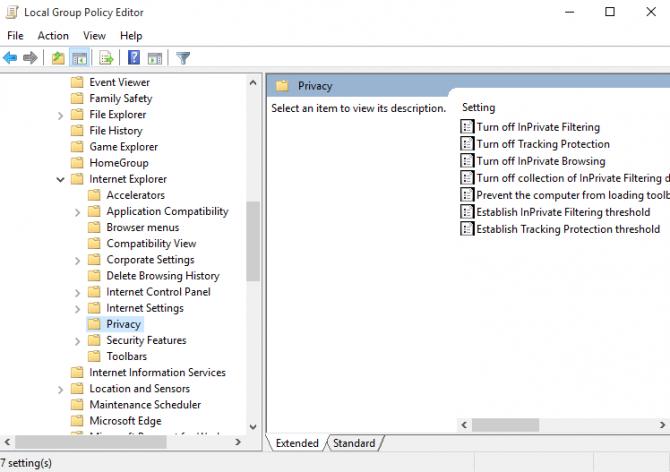Click the Forward arrow toolbar icon
Viewport: 670px width, 472px height.
(30, 58)
